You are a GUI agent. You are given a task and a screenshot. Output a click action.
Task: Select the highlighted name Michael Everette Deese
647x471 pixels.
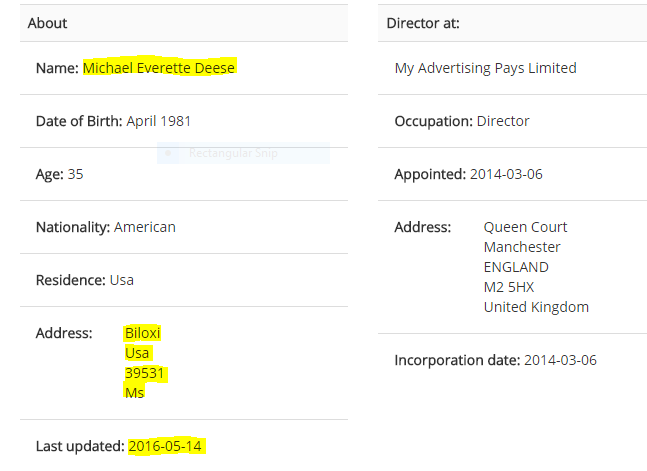[159, 68]
